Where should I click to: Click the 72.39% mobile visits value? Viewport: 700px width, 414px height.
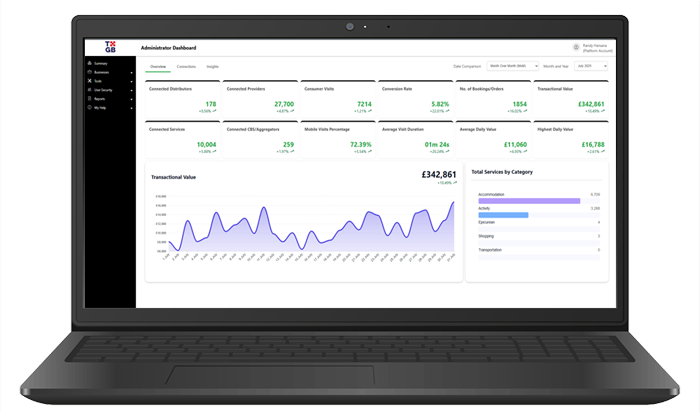coord(361,145)
